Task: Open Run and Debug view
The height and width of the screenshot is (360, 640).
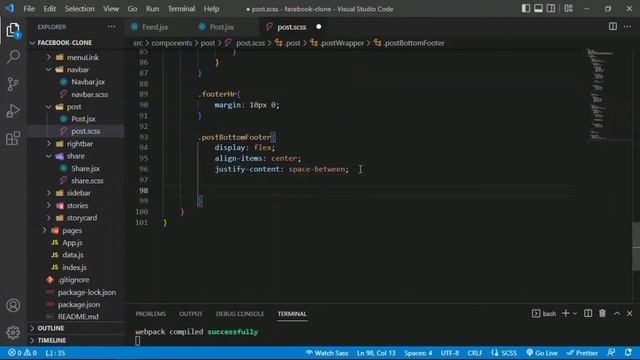Action: tap(13, 111)
